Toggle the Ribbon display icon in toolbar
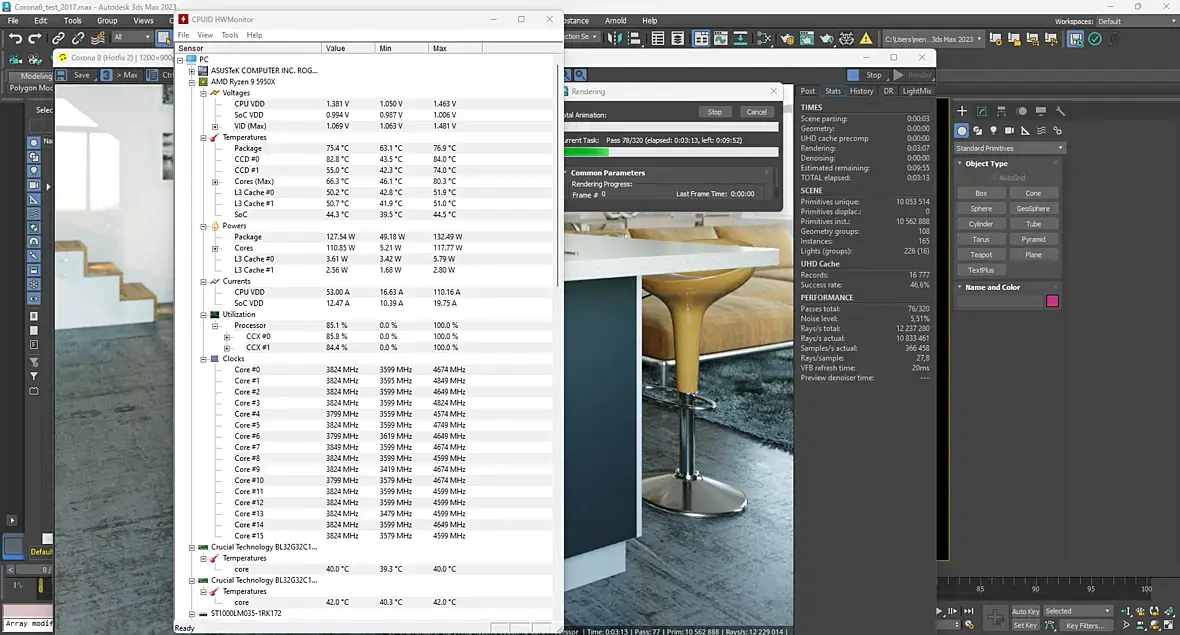This screenshot has width=1180, height=635. (x=701, y=38)
